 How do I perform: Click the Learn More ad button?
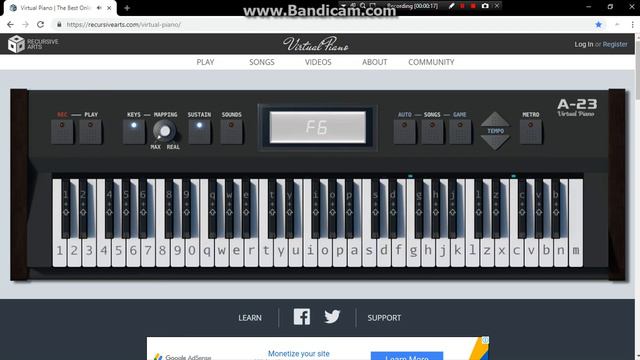[407, 356]
